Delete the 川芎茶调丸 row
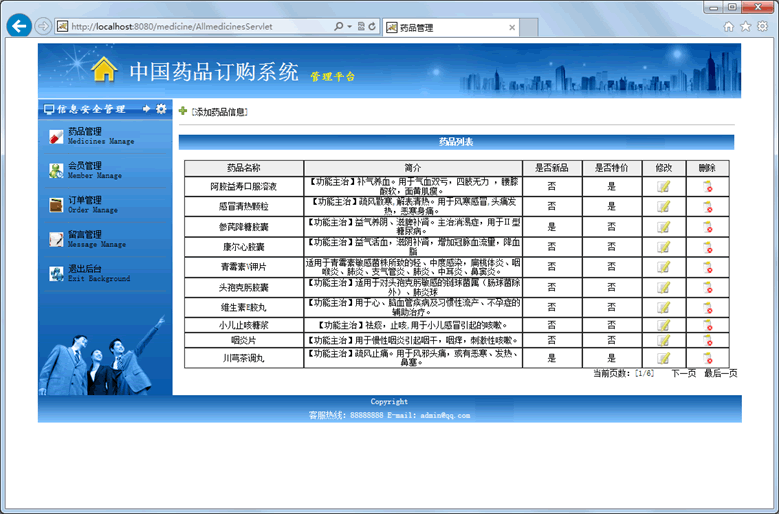Image resolution: width=779 pixels, height=514 pixels. [707, 358]
